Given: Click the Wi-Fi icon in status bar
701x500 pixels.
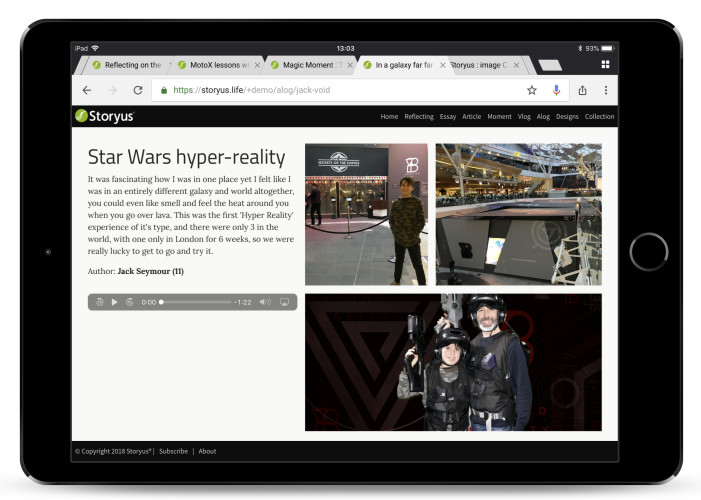Looking at the screenshot, I should tap(95, 48).
